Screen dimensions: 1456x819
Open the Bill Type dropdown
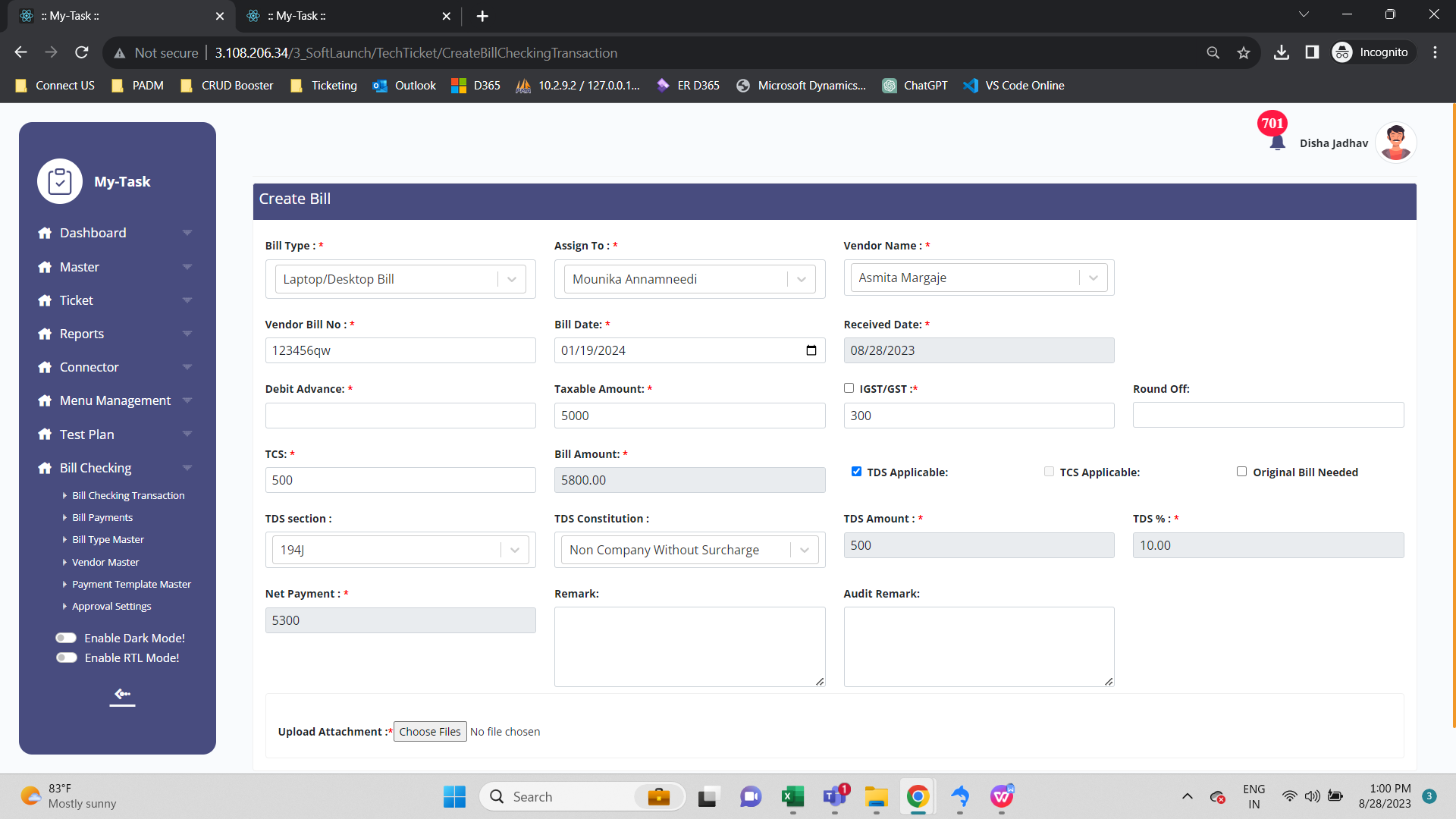pyautogui.click(x=400, y=279)
